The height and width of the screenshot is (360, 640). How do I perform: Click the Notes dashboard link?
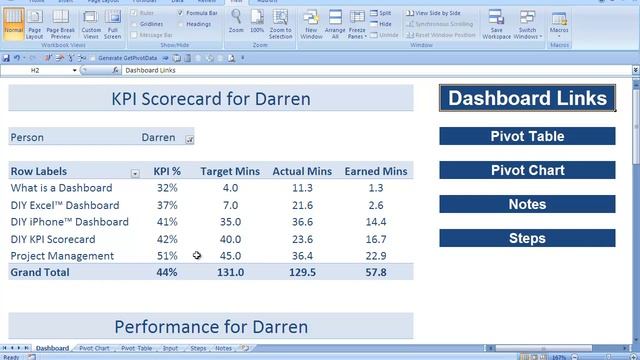[x=527, y=204]
